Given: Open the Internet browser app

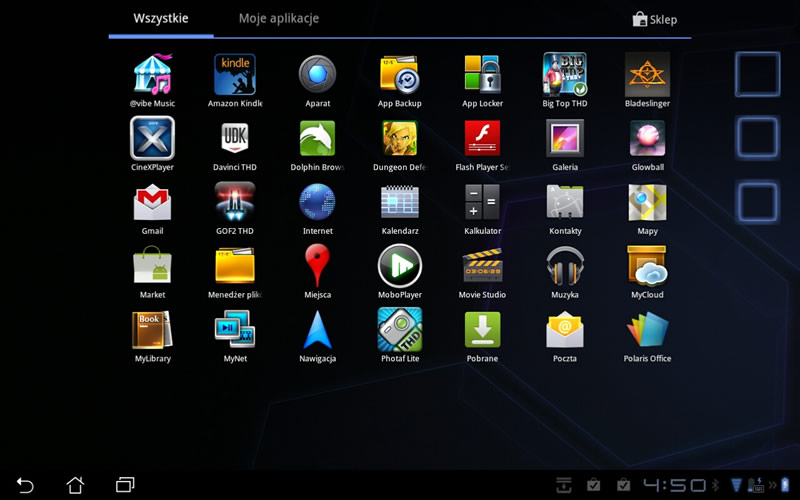Looking at the screenshot, I should (317, 202).
